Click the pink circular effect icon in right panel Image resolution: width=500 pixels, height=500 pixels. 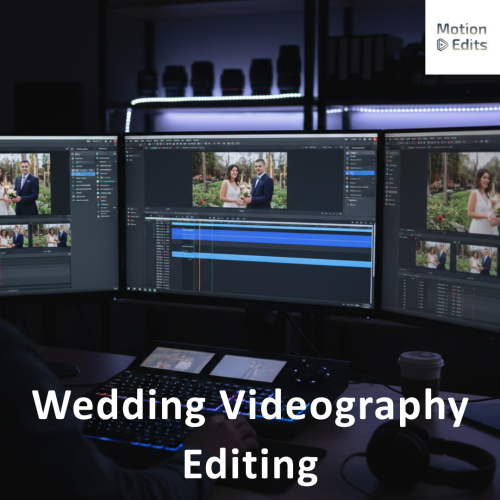[x=347, y=168]
